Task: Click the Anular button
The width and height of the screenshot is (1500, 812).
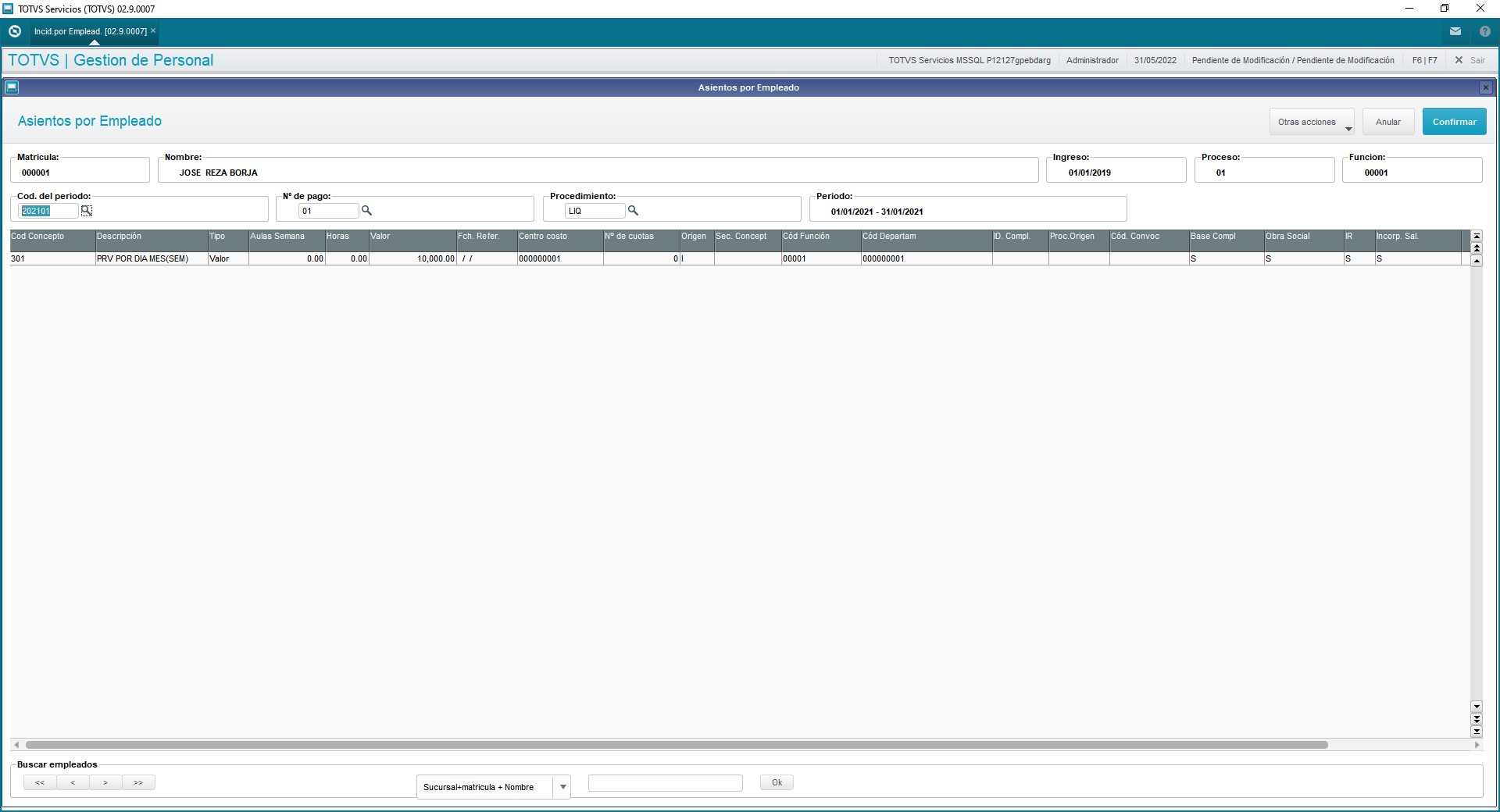Action: [x=1388, y=122]
